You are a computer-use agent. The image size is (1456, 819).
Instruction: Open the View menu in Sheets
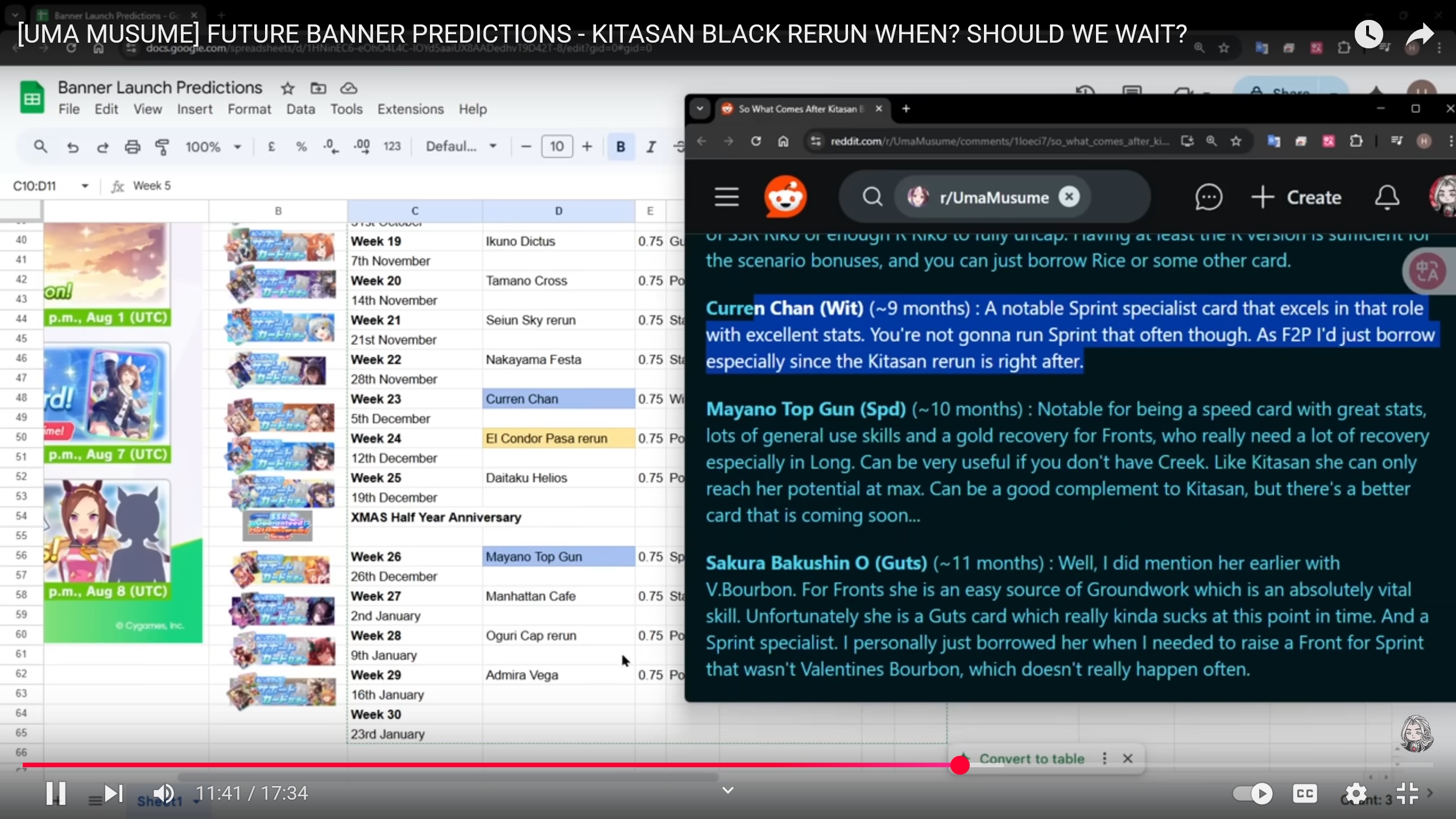pos(147,109)
